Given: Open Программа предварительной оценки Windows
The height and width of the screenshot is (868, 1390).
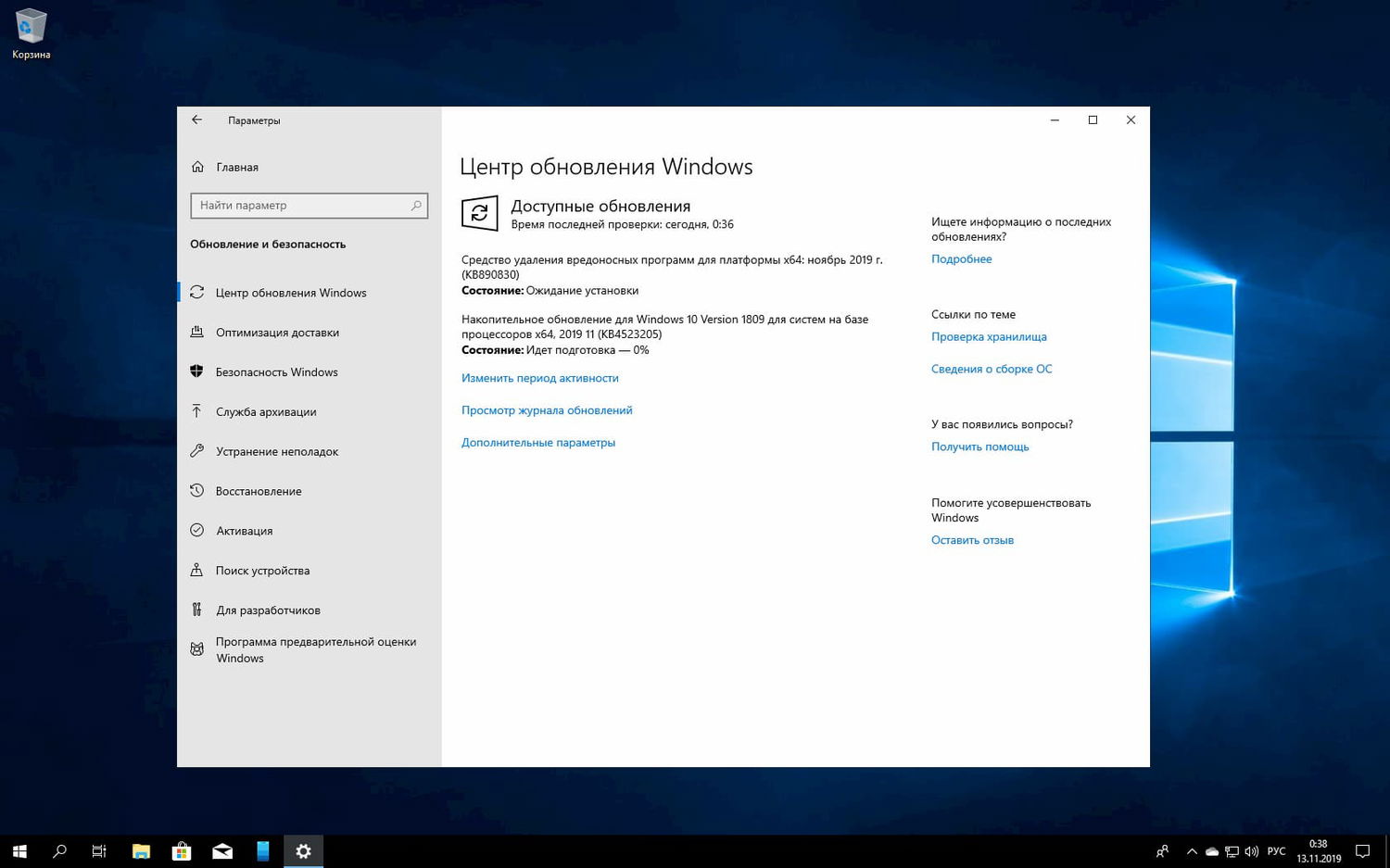Looking at the screenshot, I should click(315, 649).
